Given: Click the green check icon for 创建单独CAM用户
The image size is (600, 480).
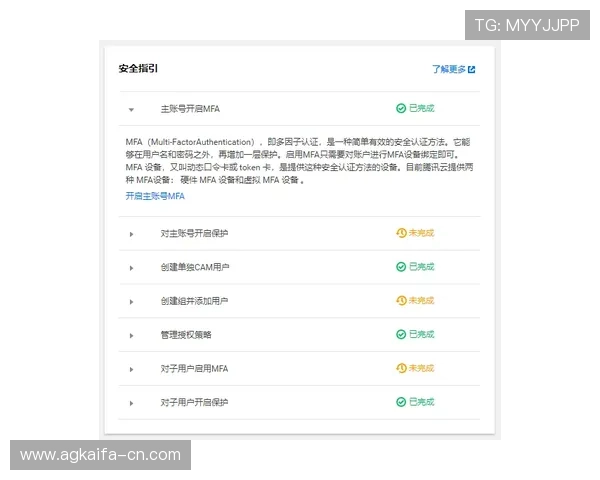Looking at the screenshot, I should 401,267.
